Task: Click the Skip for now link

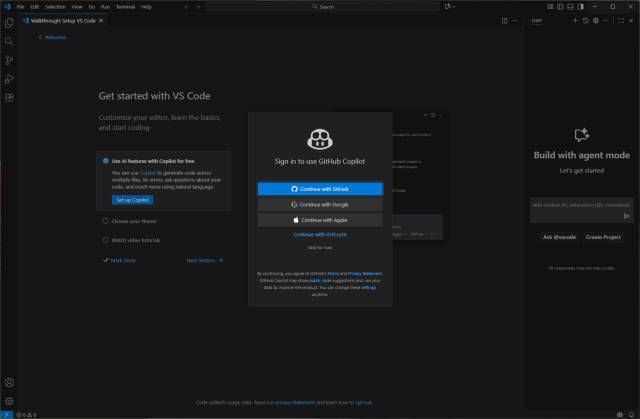Action: tap(320, 246)
